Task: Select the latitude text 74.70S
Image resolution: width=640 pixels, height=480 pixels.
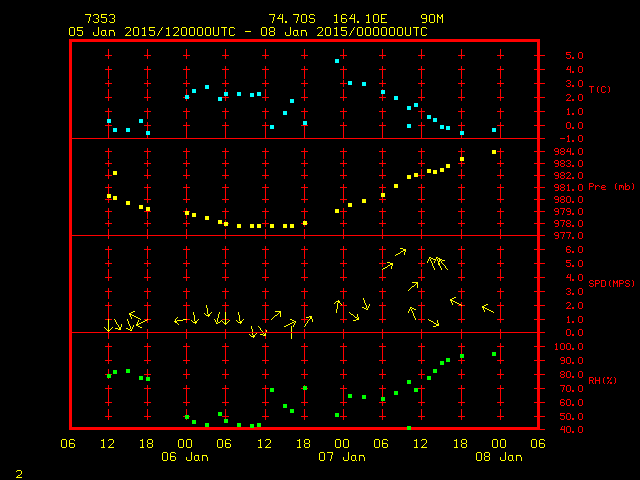Action: click(292, 19)
